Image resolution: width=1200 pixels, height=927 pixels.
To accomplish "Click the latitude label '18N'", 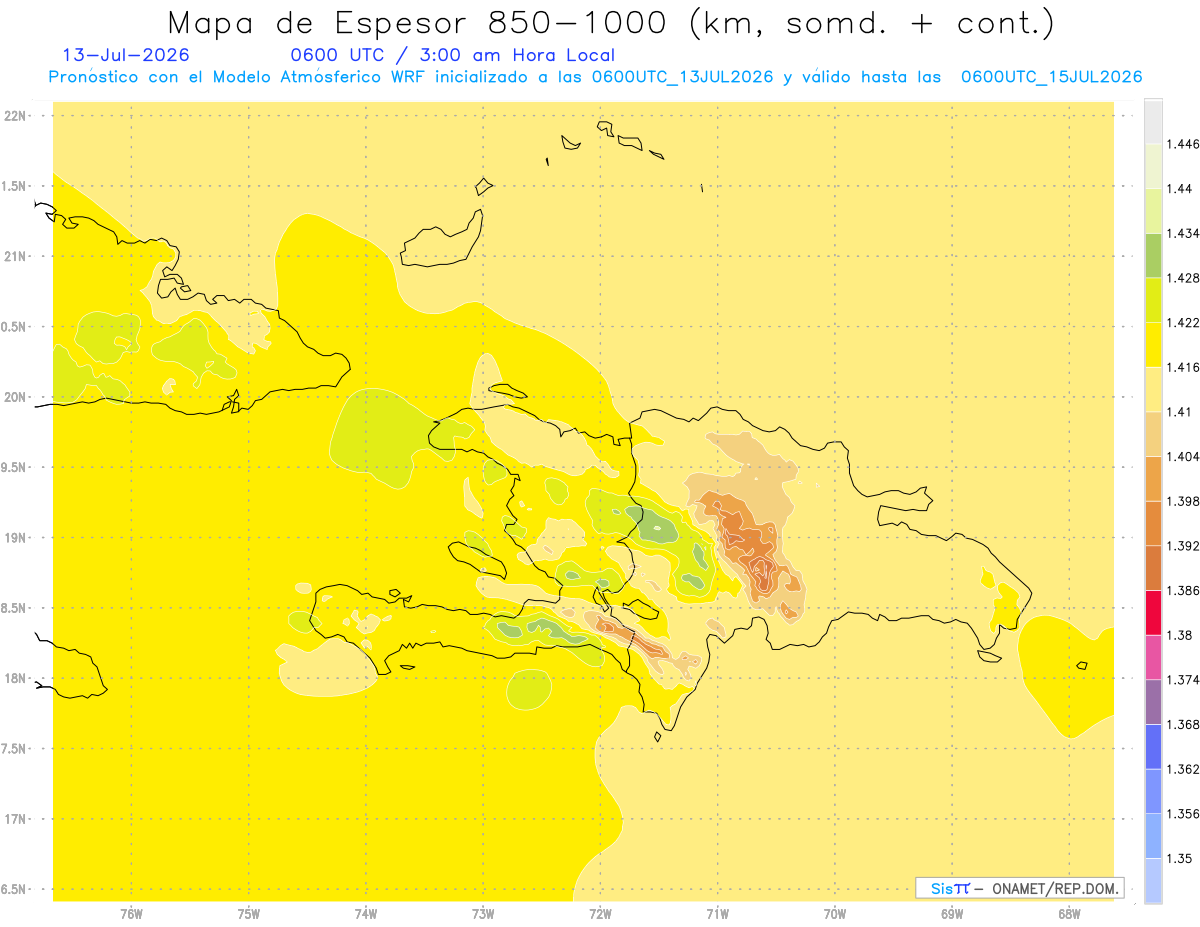I will [x=15, y=679].
